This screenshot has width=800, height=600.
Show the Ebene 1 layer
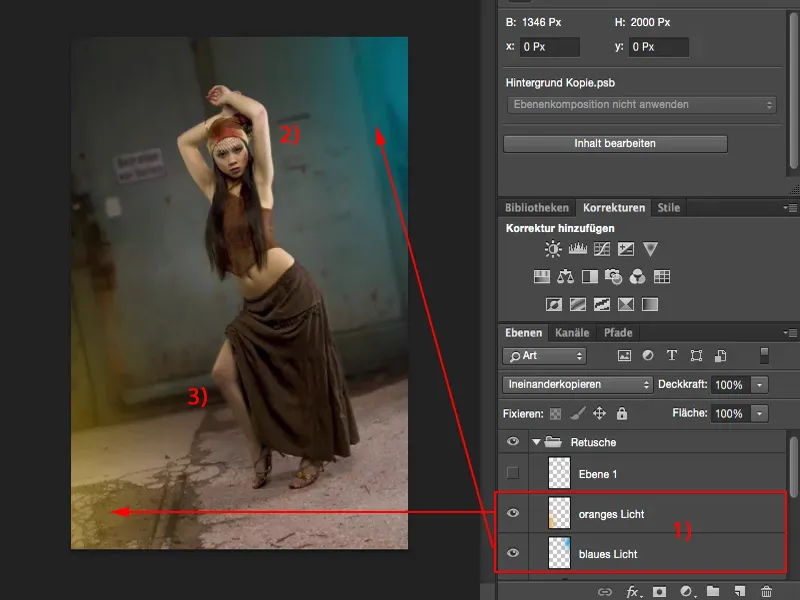point(513,473)
